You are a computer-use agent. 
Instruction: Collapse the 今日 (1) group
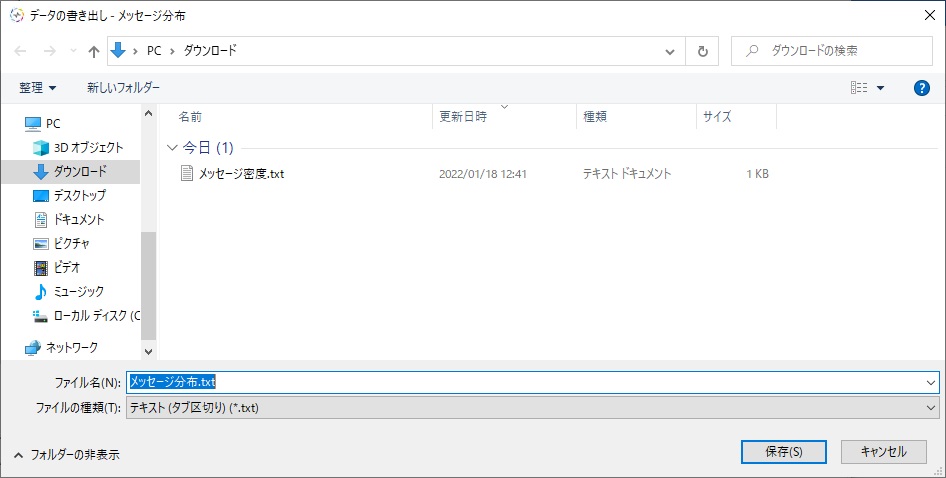(x=173, y=148)
